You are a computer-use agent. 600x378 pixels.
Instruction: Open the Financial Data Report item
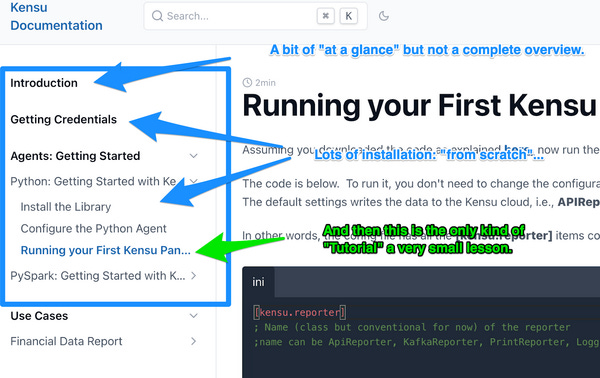tap(66, 341)
